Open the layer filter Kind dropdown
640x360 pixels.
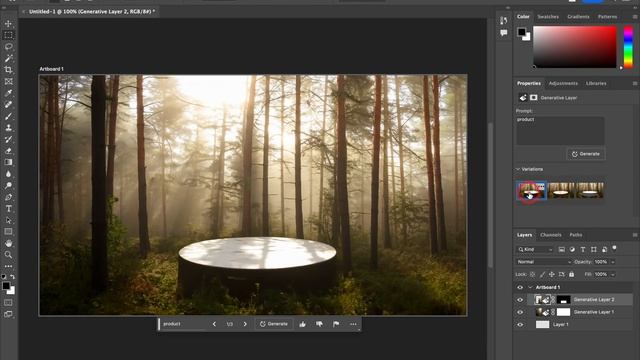coord(535,249)
